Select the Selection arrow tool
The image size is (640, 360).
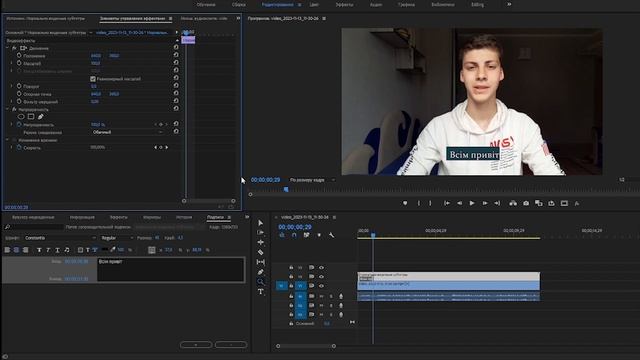[x=260, y=223]
